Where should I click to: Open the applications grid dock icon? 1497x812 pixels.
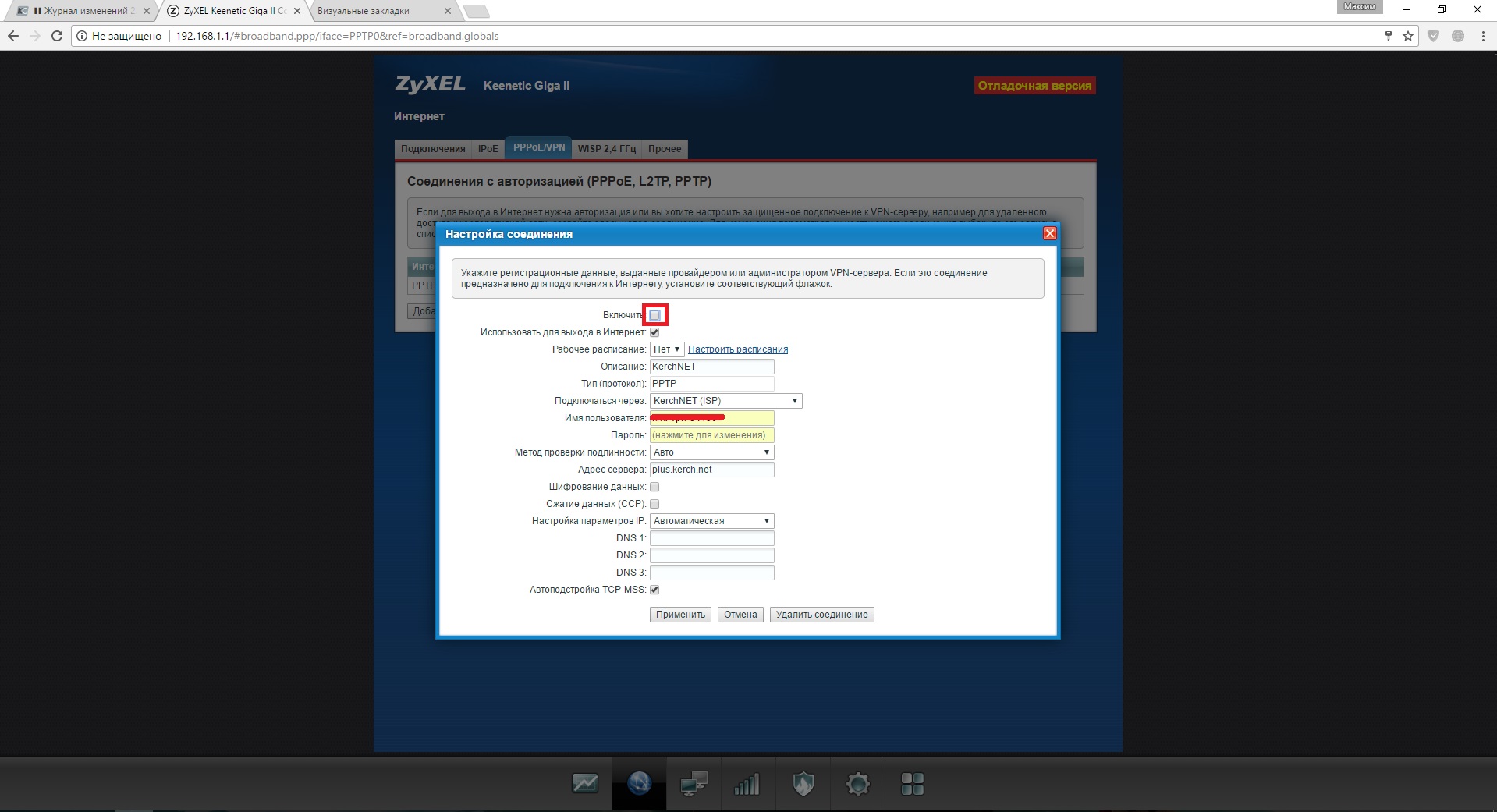click(912, 784)
